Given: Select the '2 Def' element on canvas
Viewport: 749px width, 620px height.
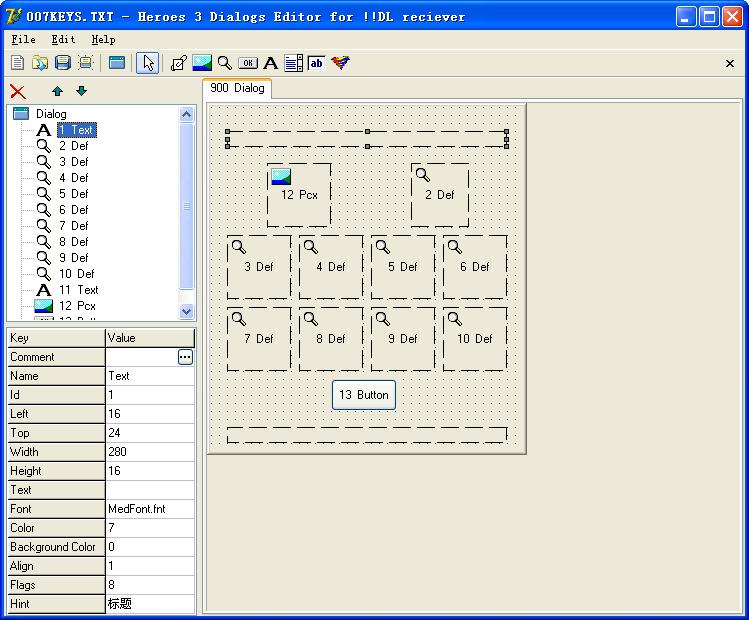Looking at the screenshot, I should pos(440,195).
